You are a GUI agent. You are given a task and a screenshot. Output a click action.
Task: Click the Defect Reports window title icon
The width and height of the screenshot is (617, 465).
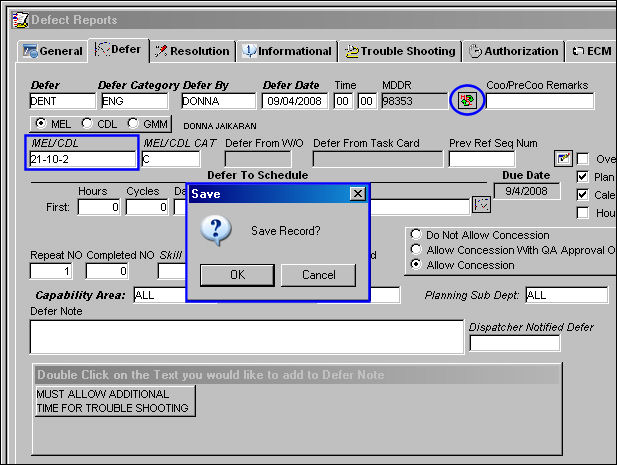20,20
